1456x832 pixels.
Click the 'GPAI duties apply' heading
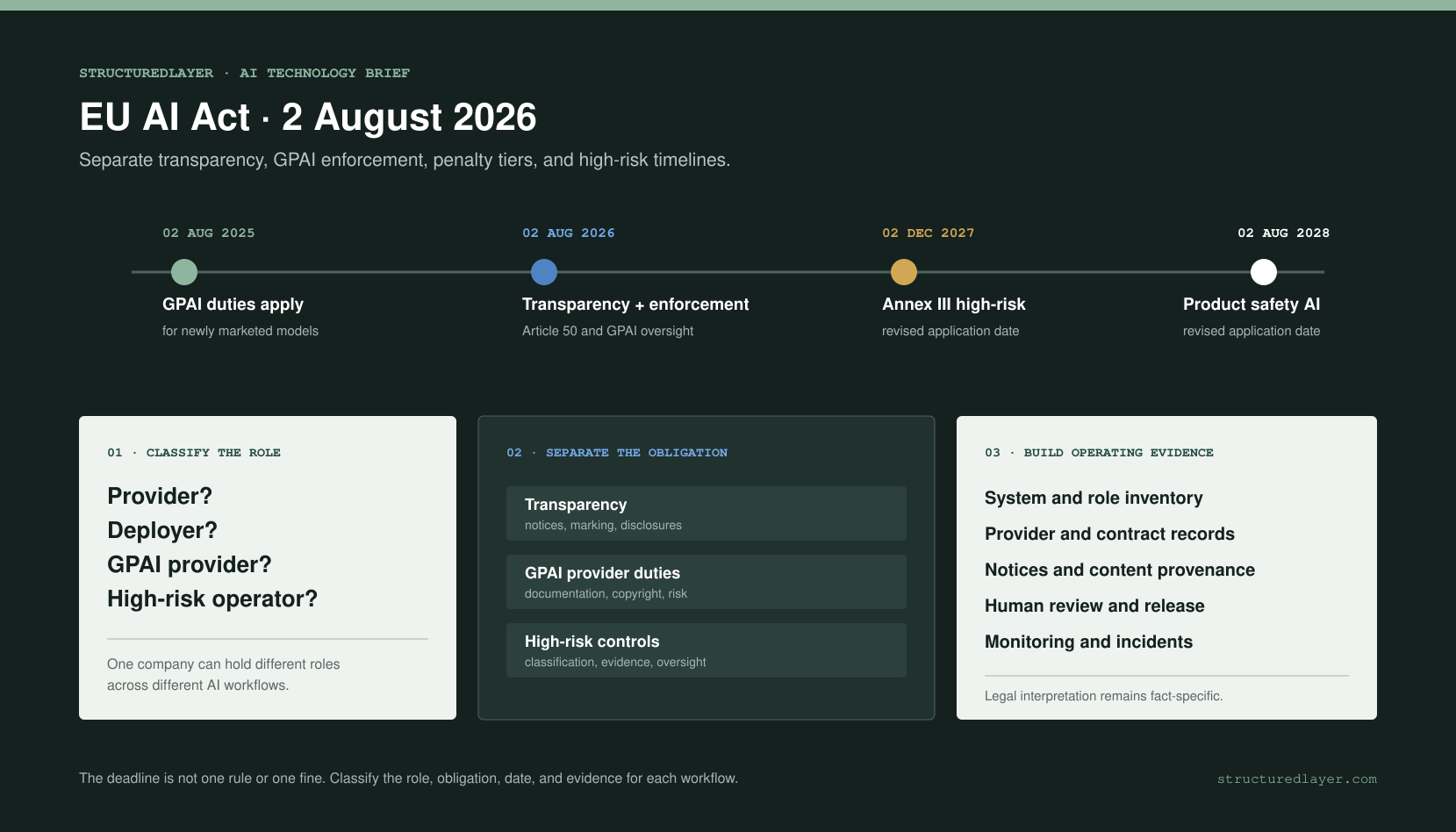point(233,305)
